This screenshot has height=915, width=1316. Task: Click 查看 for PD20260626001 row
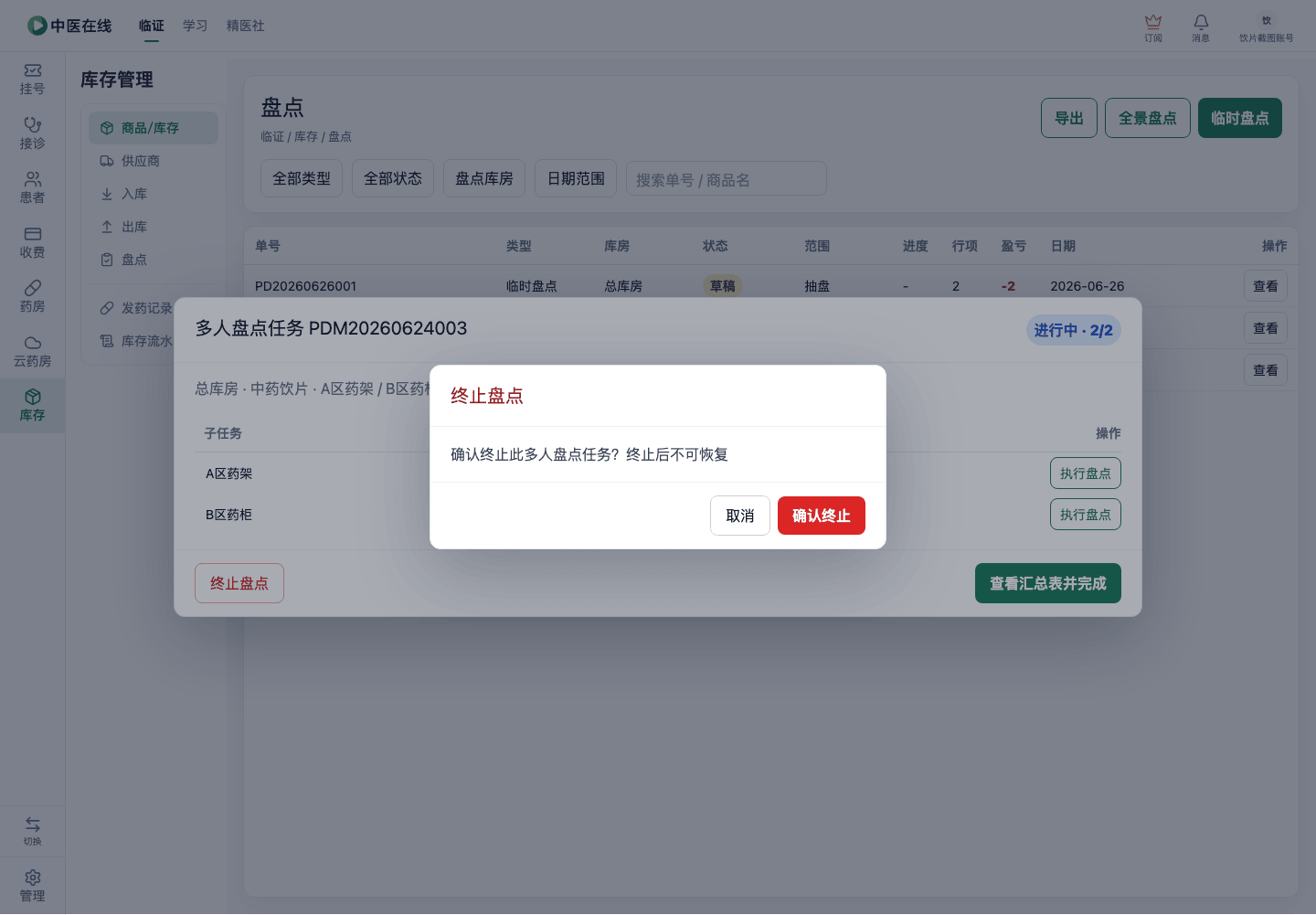coord(1266,286)
